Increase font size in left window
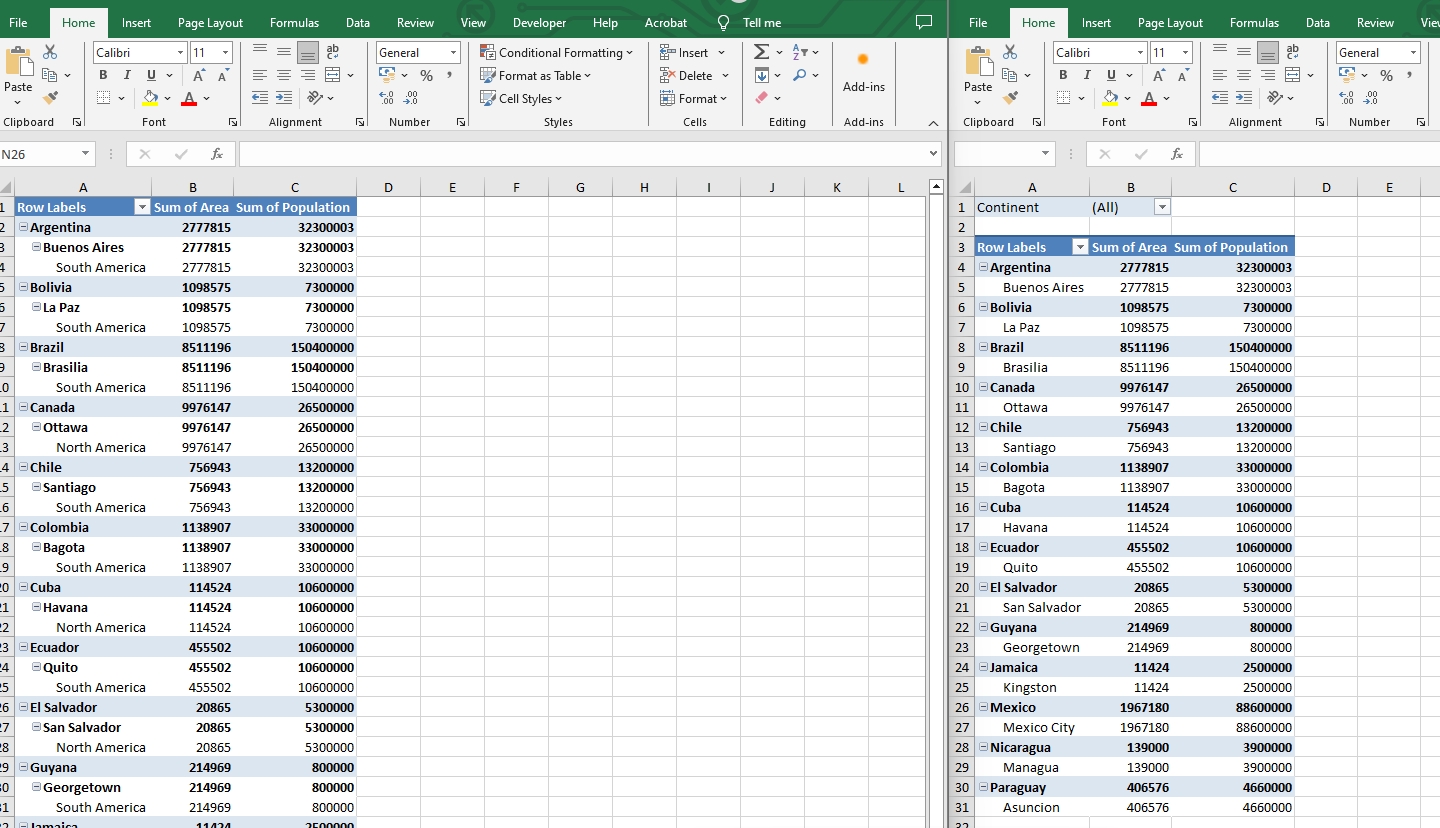The image size is (1440, 828). click(x=199, y=75)
